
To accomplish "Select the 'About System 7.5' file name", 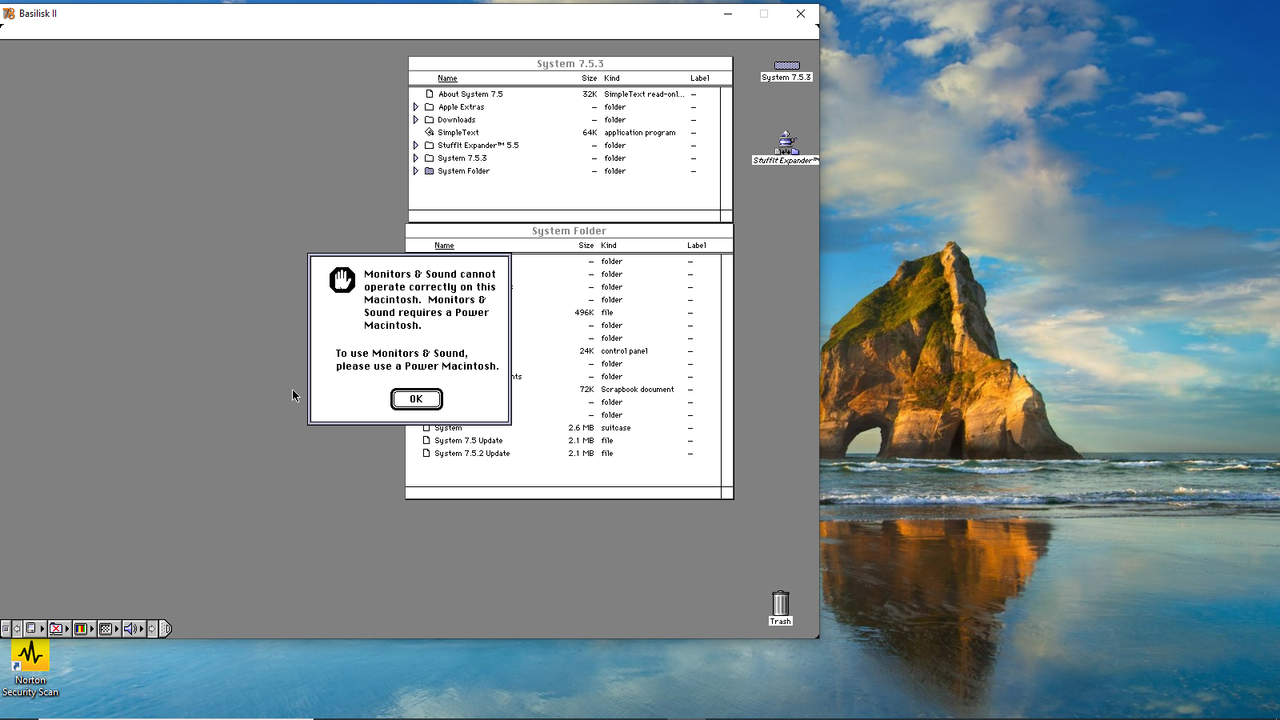I will (470, 94).
